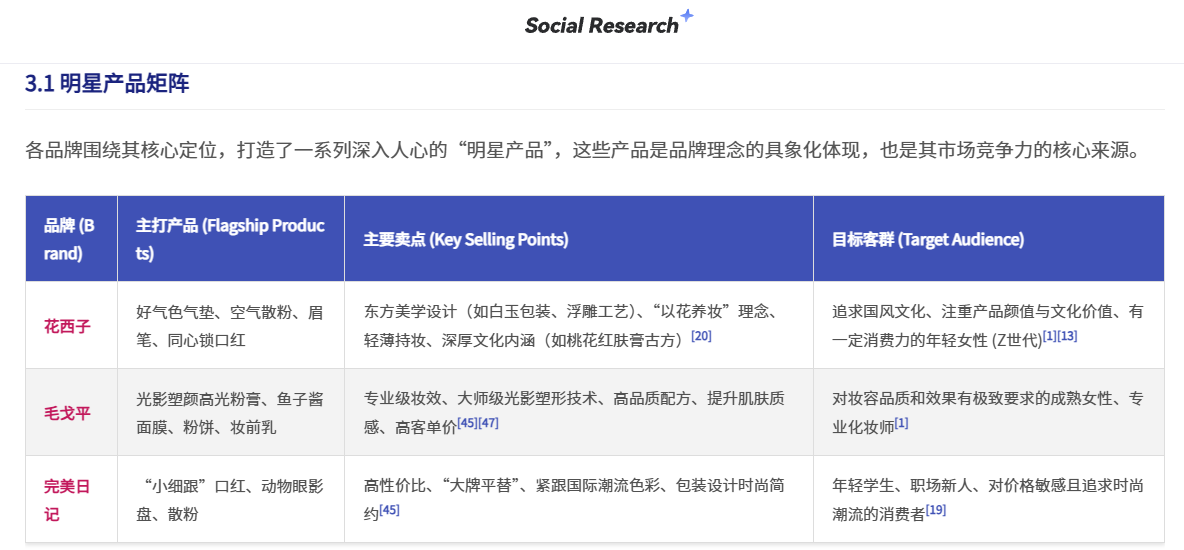This screenshot has height=550, width=1184.
Task: Open citation [1] in 花西子 target audience
Action: pos(1050,336)
